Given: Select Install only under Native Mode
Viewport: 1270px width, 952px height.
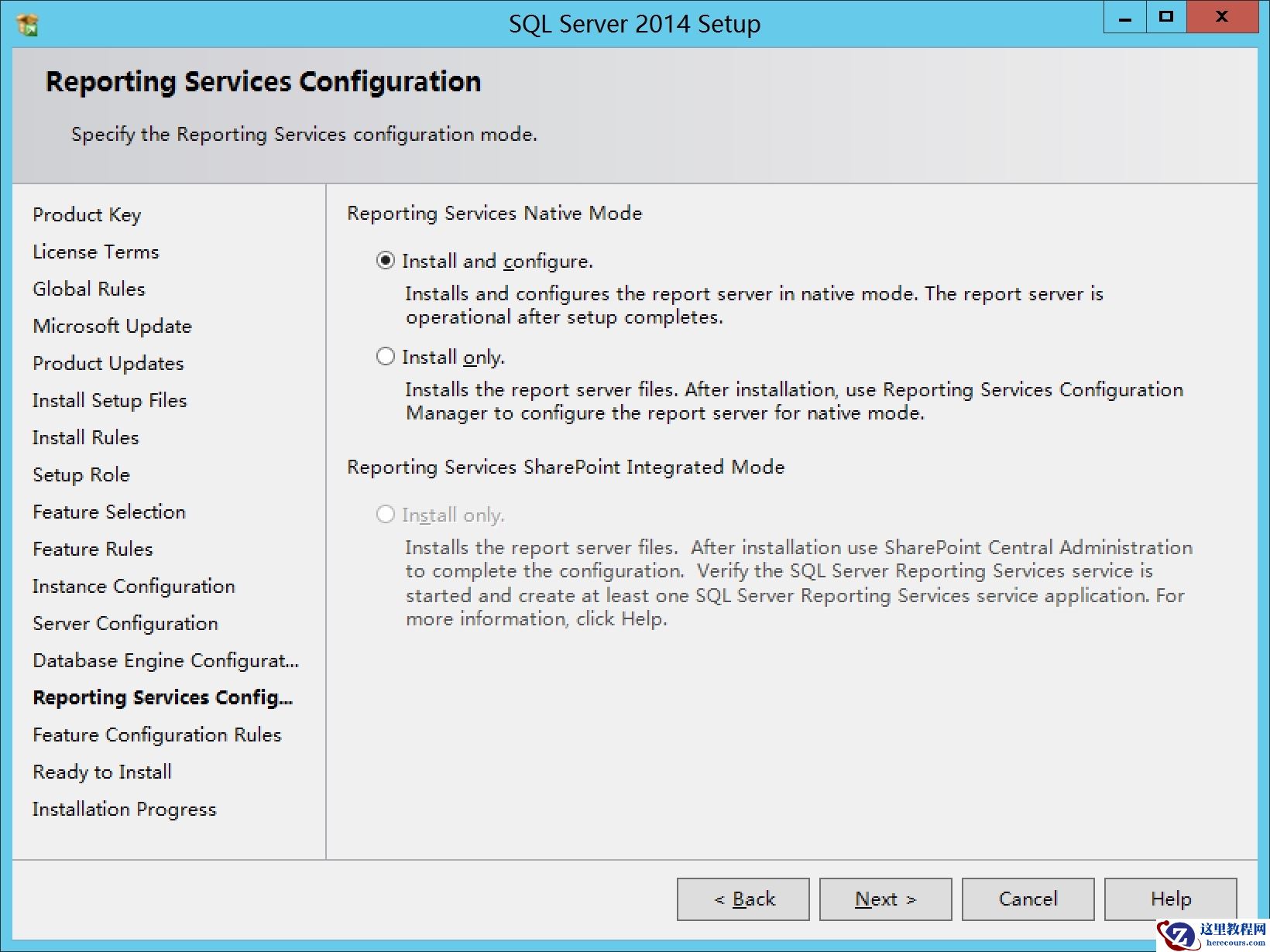Looking at the screenshot, I should coord(386,357).
